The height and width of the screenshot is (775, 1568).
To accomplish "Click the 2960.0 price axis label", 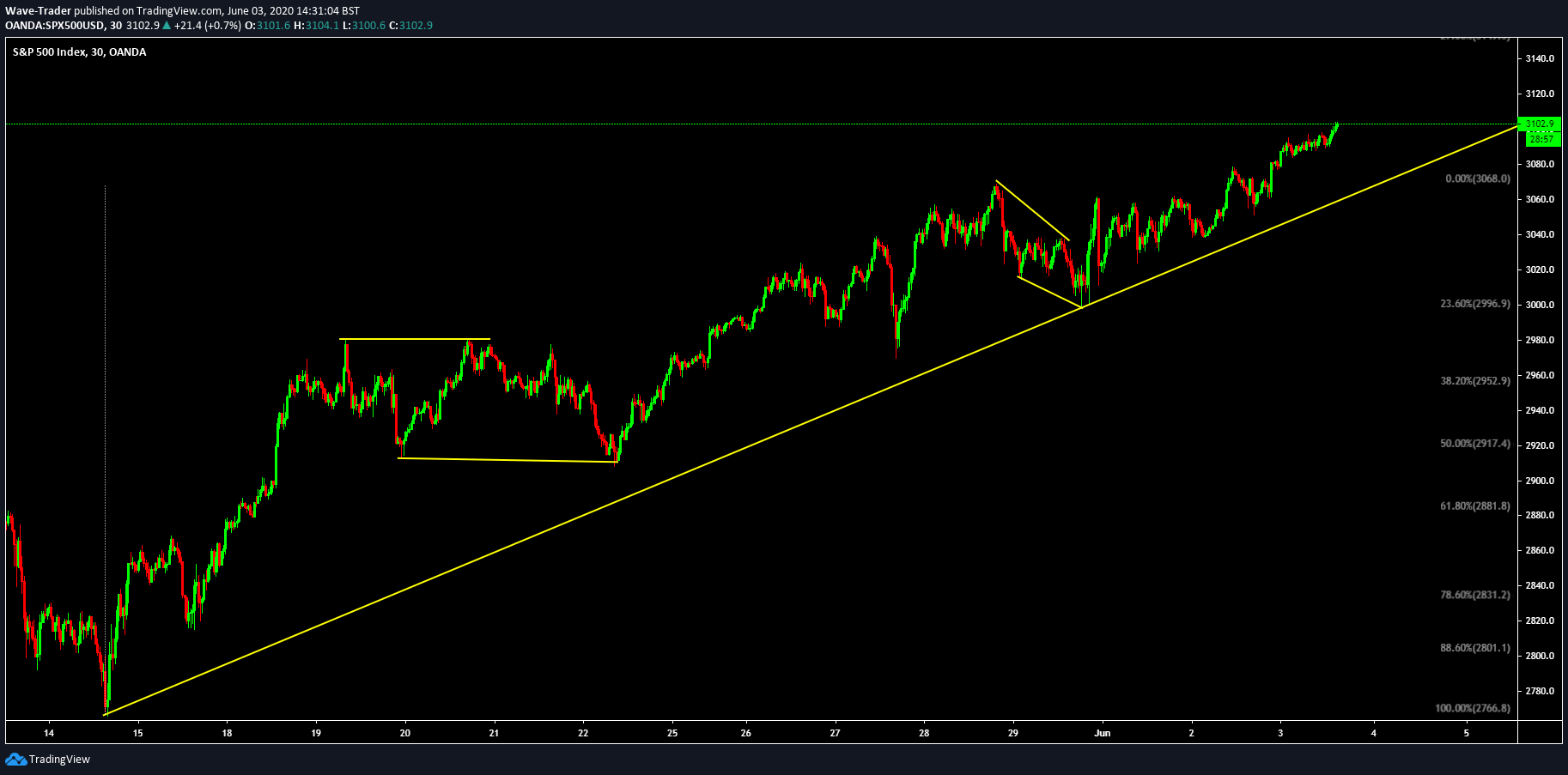I will pyautogui.click(x=1541, y=375).
